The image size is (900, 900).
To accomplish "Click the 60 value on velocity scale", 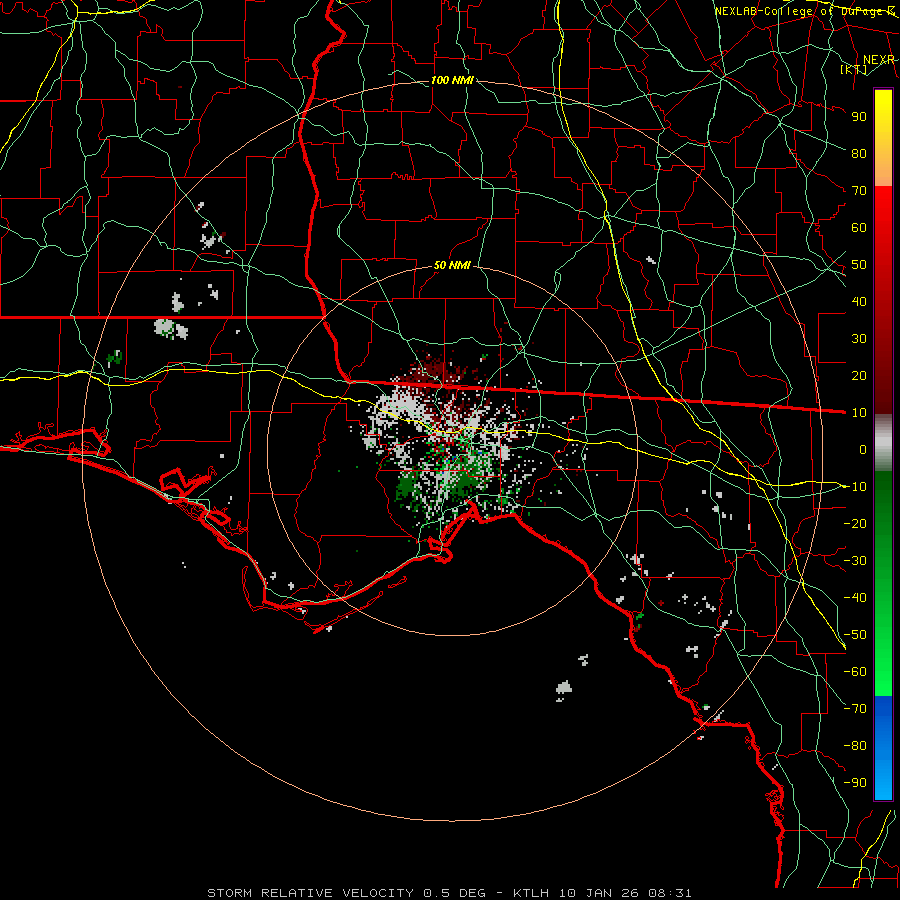I will pyautogui.click(x=859, y=227).
